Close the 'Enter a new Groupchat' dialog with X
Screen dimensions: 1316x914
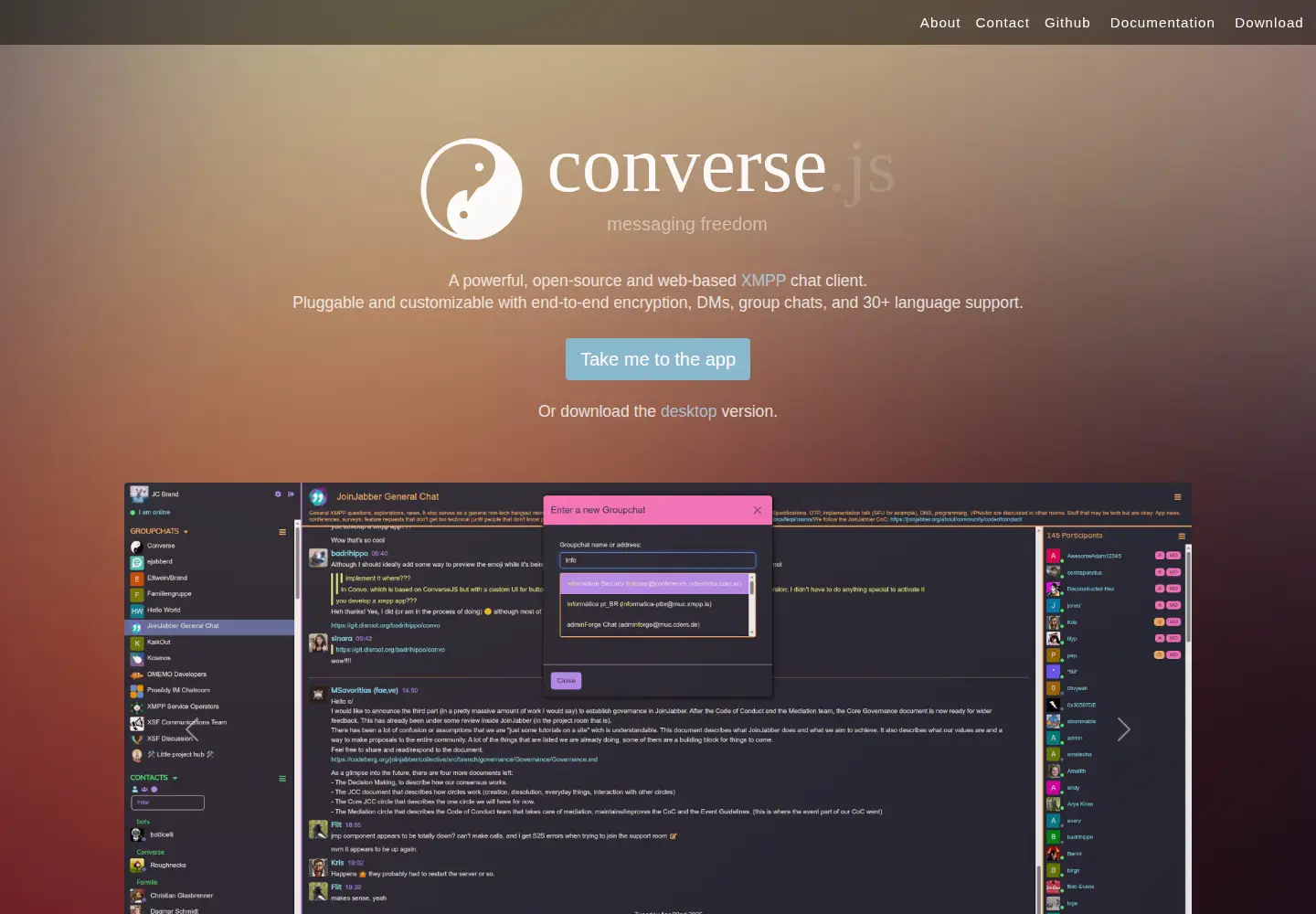click(757, 510)
